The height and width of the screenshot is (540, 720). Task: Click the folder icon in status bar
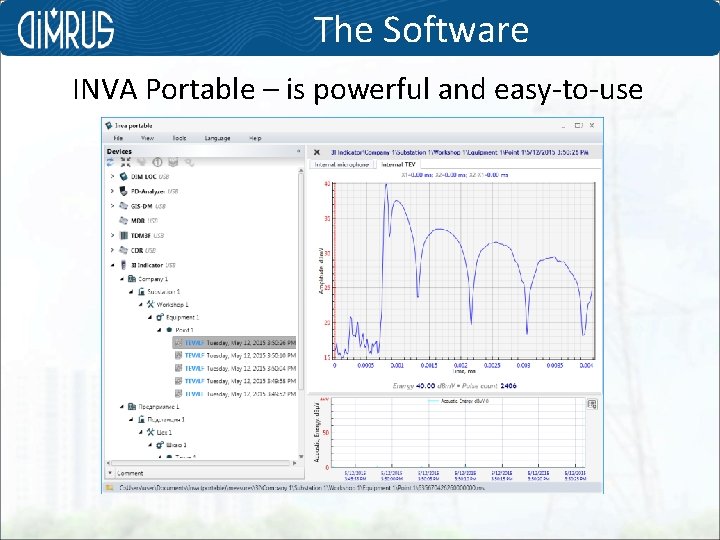(109, 488)
